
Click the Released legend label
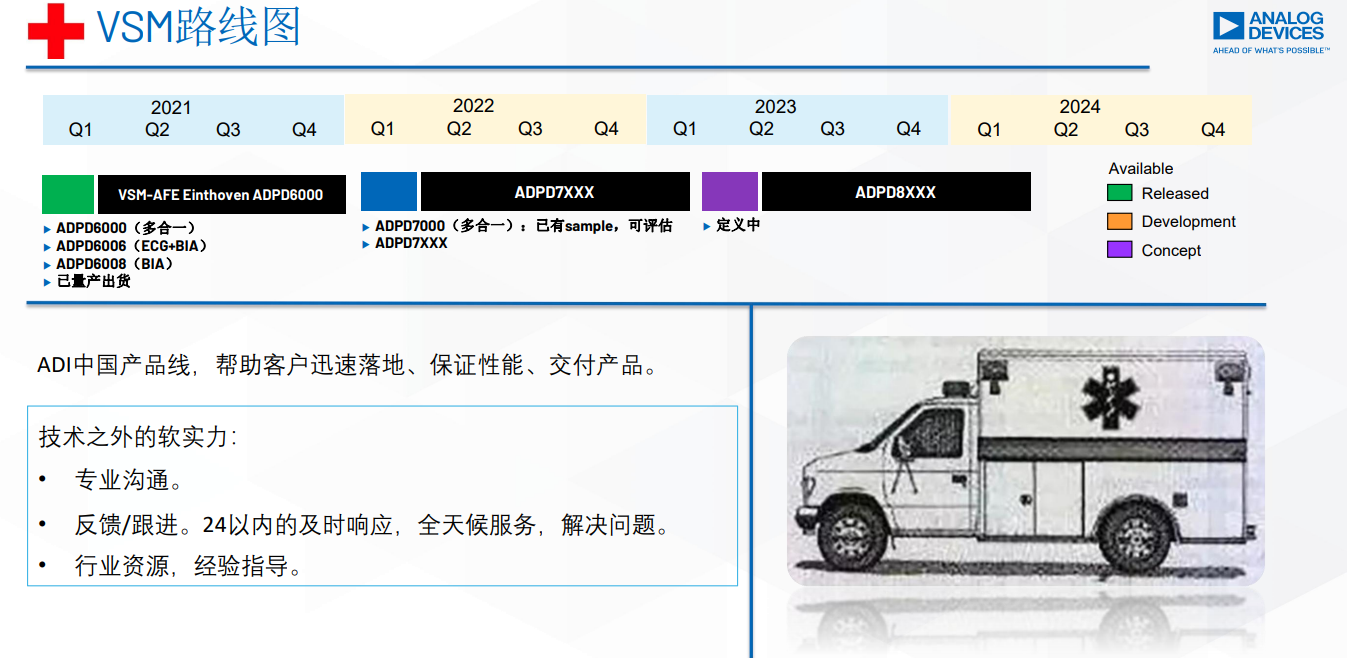click(x=1175, y=194)
